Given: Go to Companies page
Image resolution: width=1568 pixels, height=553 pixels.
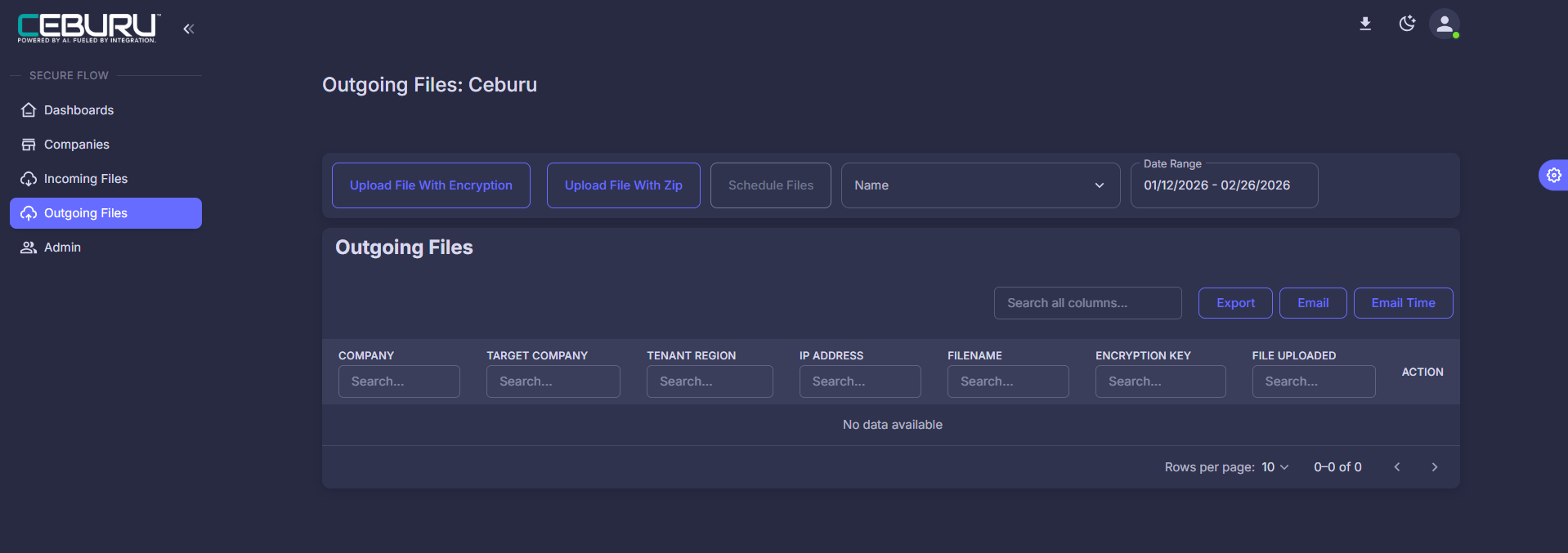Looking at the screenshot, I should point(105,145).
